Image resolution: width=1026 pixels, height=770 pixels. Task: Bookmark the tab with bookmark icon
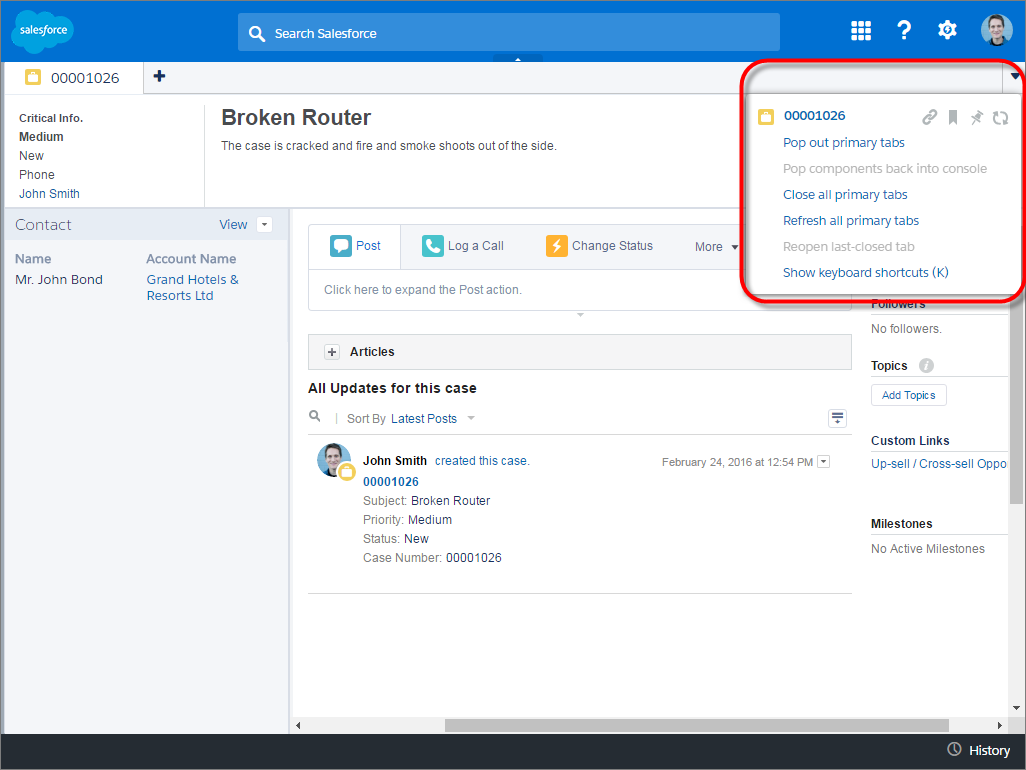[x=953, y=117]
